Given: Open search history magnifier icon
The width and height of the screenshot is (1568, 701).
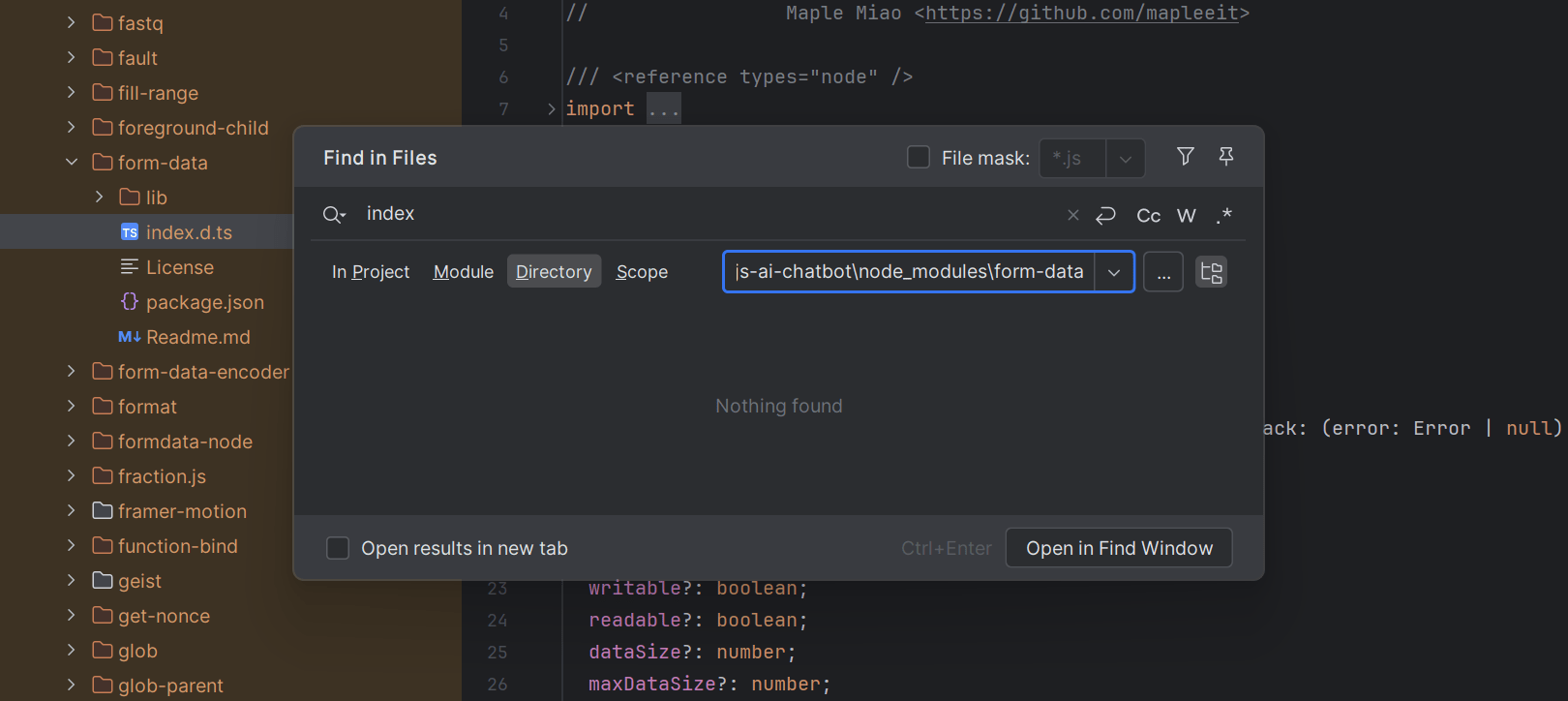Looking at the screenshot, I should pos(334,215).
